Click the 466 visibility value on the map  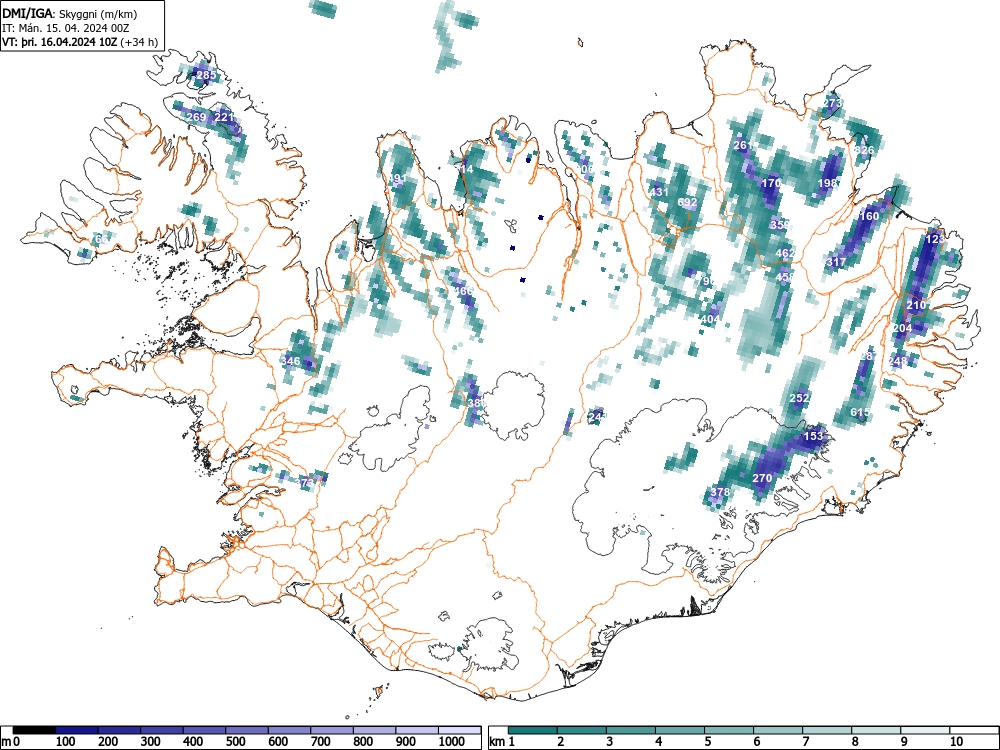tap(463, 291)
